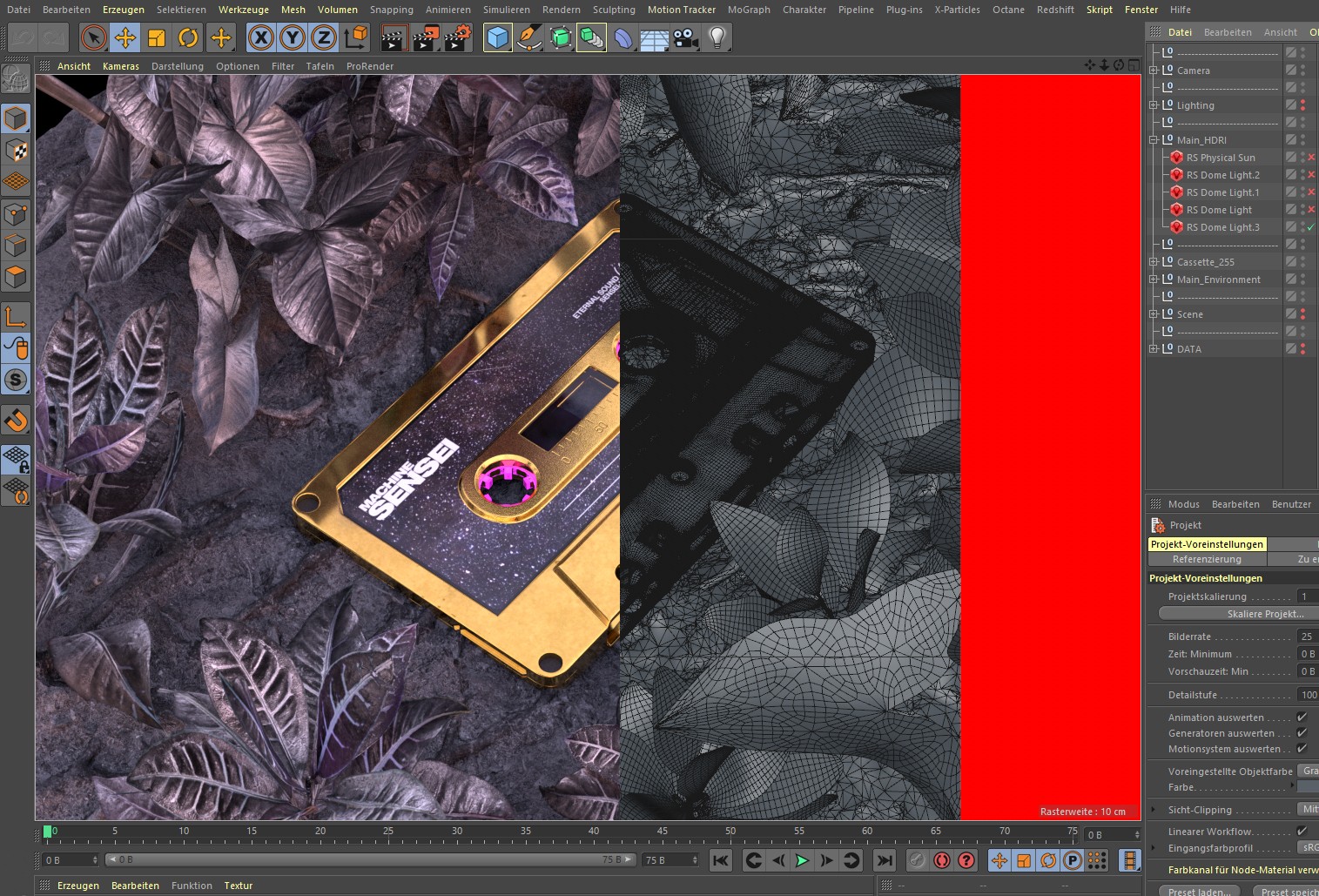Play the animation forward
1319x896 pixels.
802,860
